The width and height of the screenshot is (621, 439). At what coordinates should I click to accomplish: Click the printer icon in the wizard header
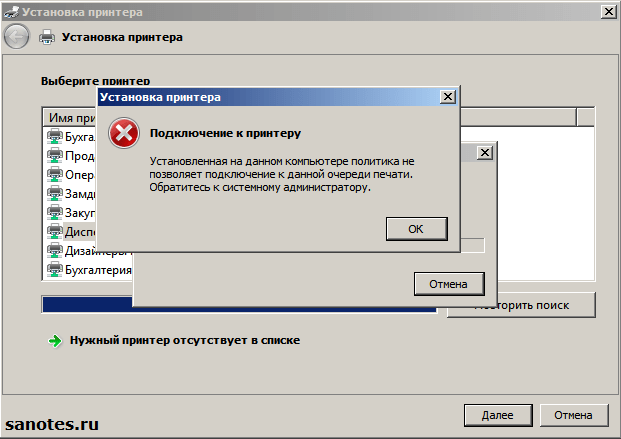[x=46, y=37]
